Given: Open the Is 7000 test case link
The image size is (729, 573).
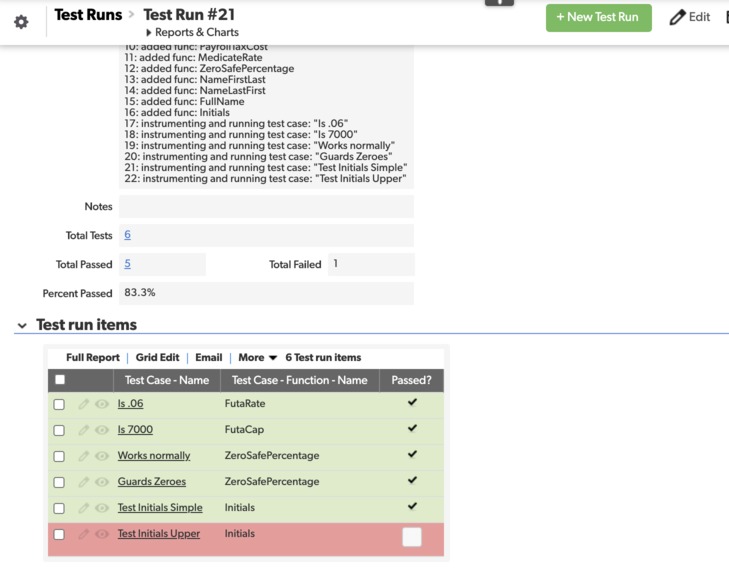Looking at the screenshot, I should (x=135, y=430).
